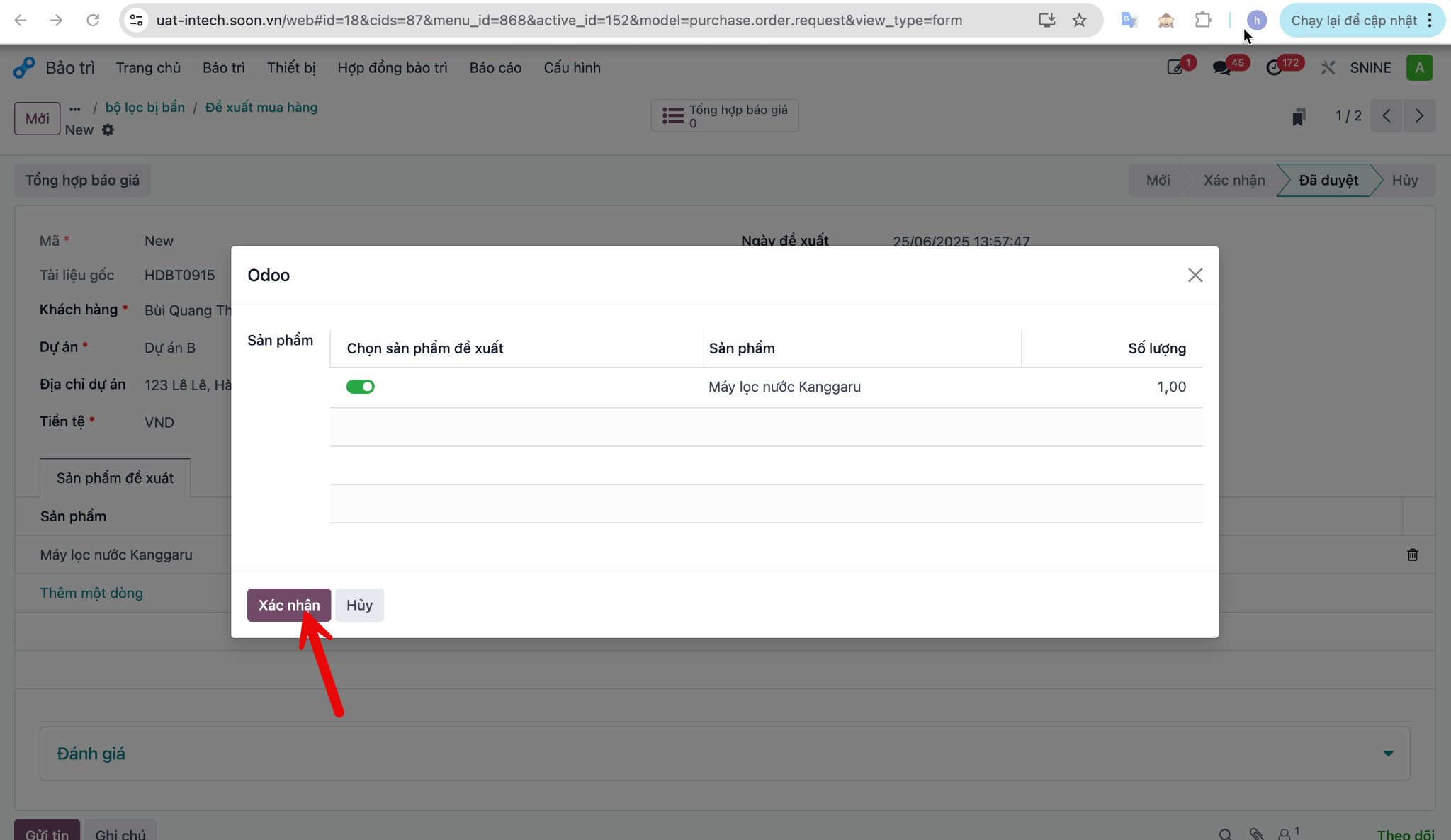1451x840 pixels.
Task: Click the install app icon in address bar
Action: point(1046,20)
